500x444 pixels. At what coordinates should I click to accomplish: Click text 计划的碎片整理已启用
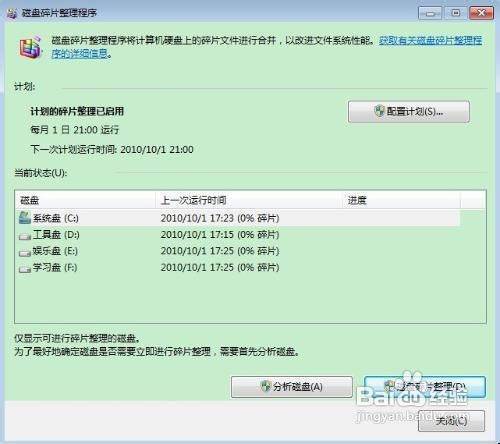pyautogui.click(x=77, y=111)
